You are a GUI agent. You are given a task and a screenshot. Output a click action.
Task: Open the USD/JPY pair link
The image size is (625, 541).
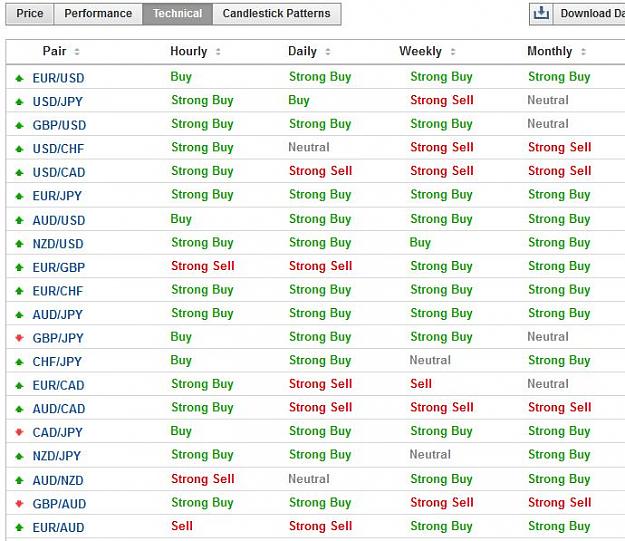tap(58, 102)
